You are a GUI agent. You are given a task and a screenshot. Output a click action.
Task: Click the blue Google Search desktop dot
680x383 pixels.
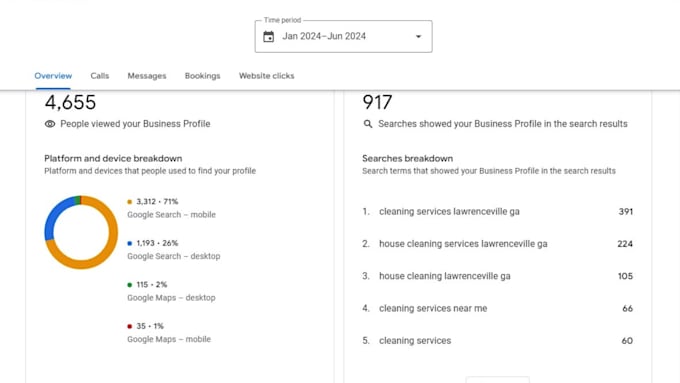(x=129, y=243)
